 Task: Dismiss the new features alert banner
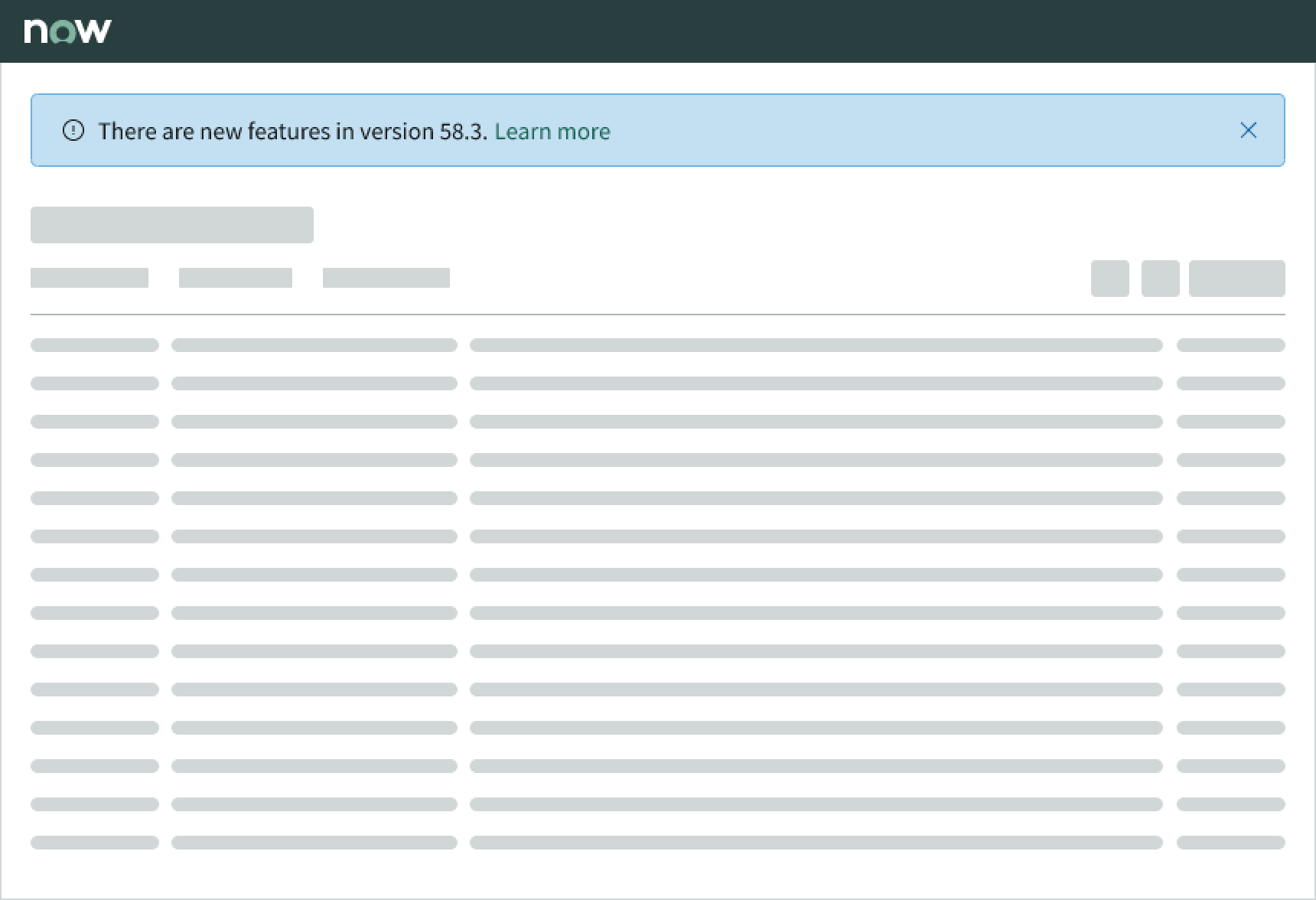coord(1248,131)
